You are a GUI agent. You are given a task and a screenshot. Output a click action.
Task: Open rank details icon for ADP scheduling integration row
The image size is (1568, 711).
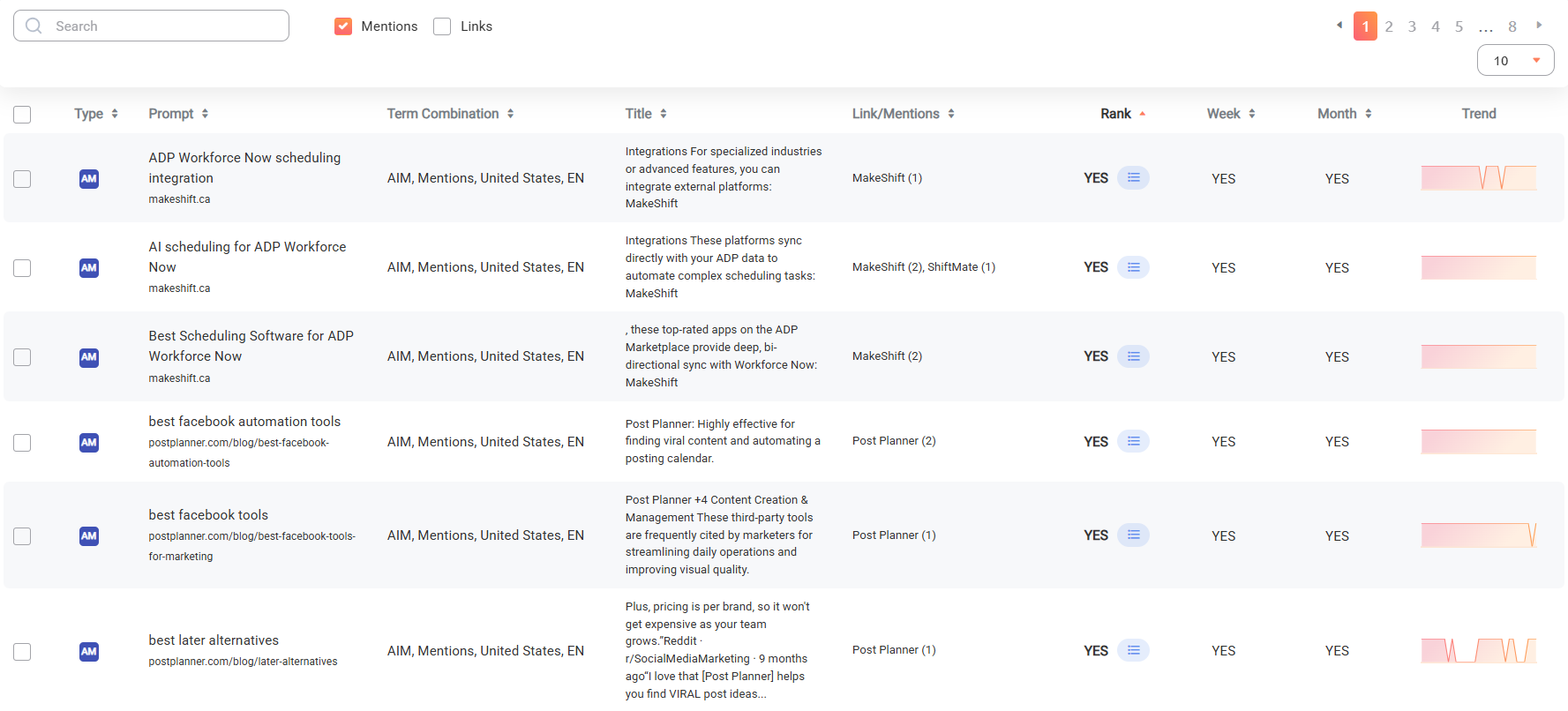(1134, 178)
